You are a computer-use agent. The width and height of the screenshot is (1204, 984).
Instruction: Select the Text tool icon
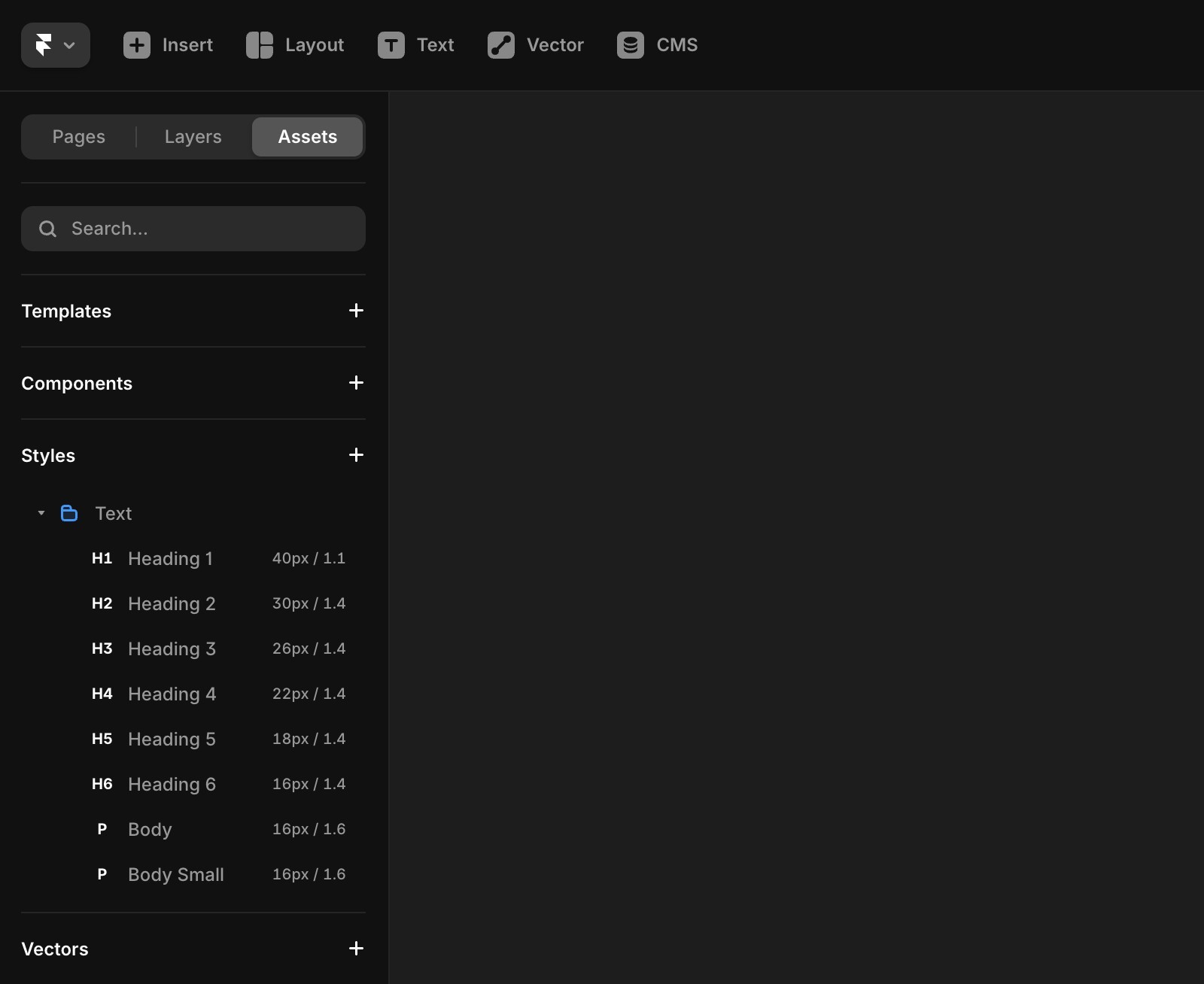[391, 45]
